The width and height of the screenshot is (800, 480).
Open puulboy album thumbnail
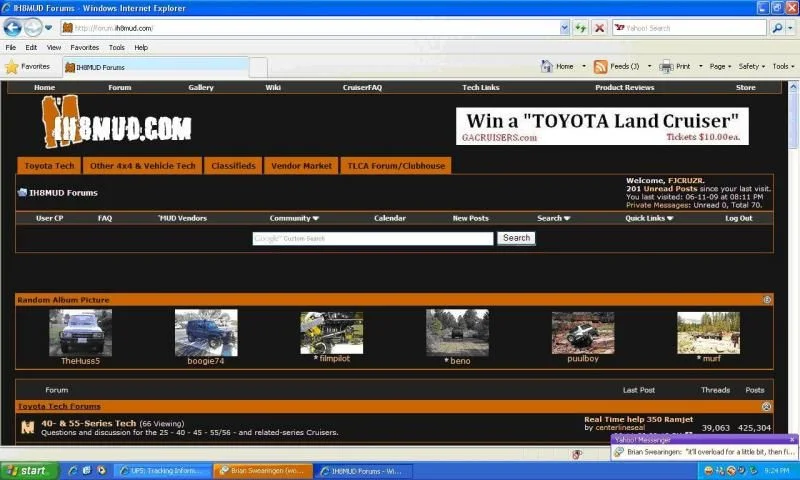(x=583, y=333)
